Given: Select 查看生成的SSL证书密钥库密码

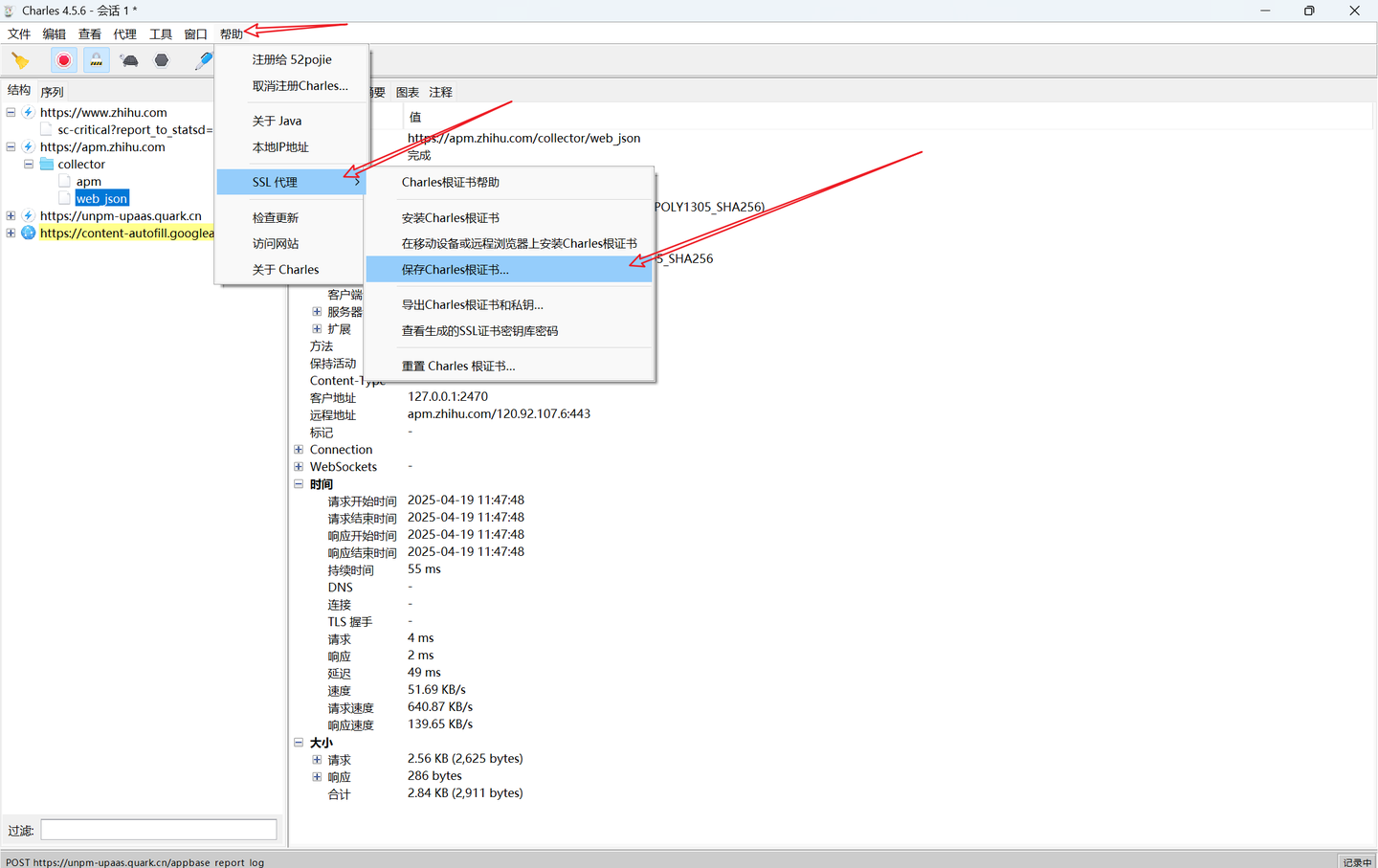Looking at the screenshot, I should [509, 330].
